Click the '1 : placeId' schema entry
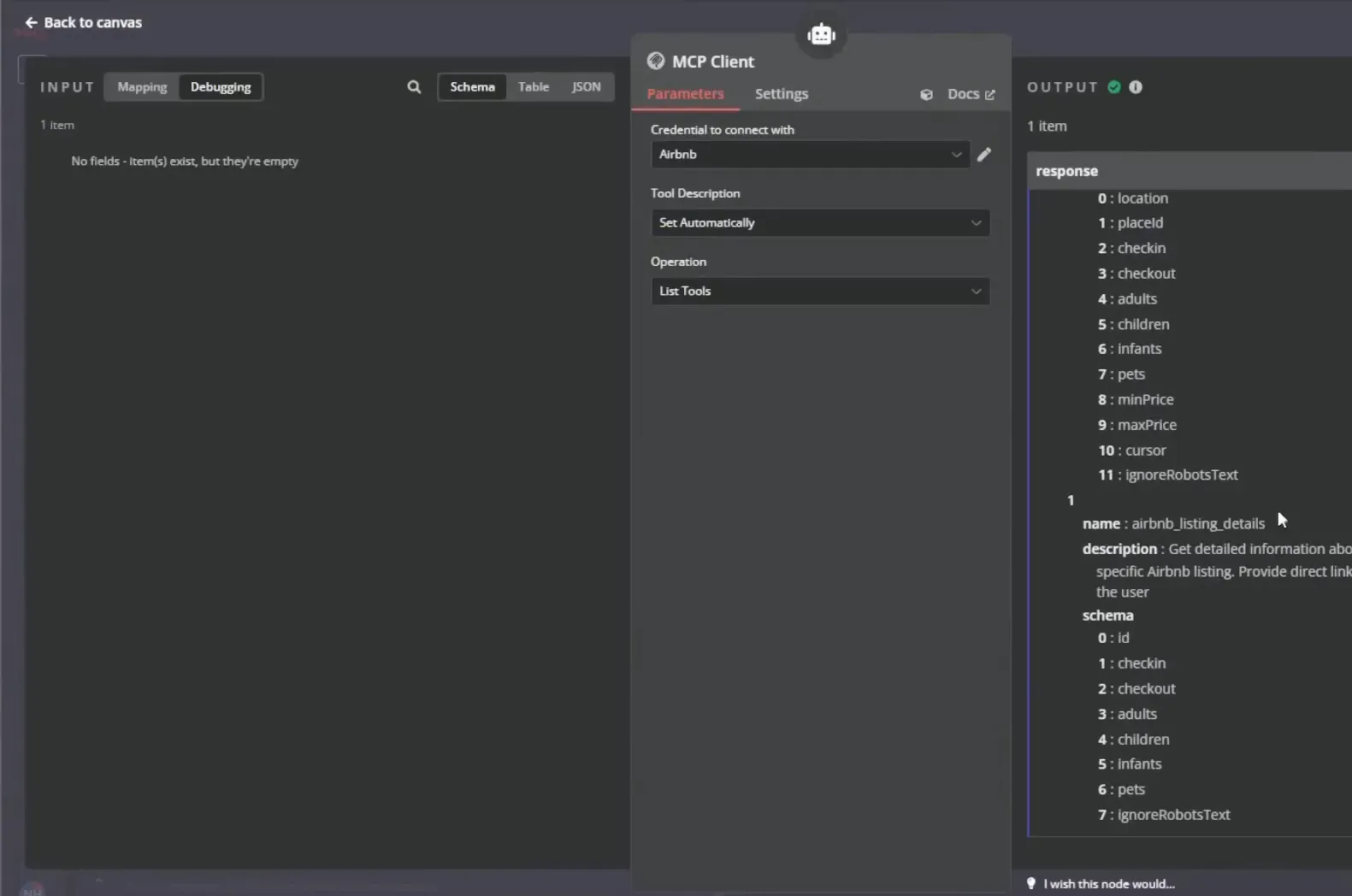The width and height of the screenshot is (1352, 896). click(x=1131, y=223)
